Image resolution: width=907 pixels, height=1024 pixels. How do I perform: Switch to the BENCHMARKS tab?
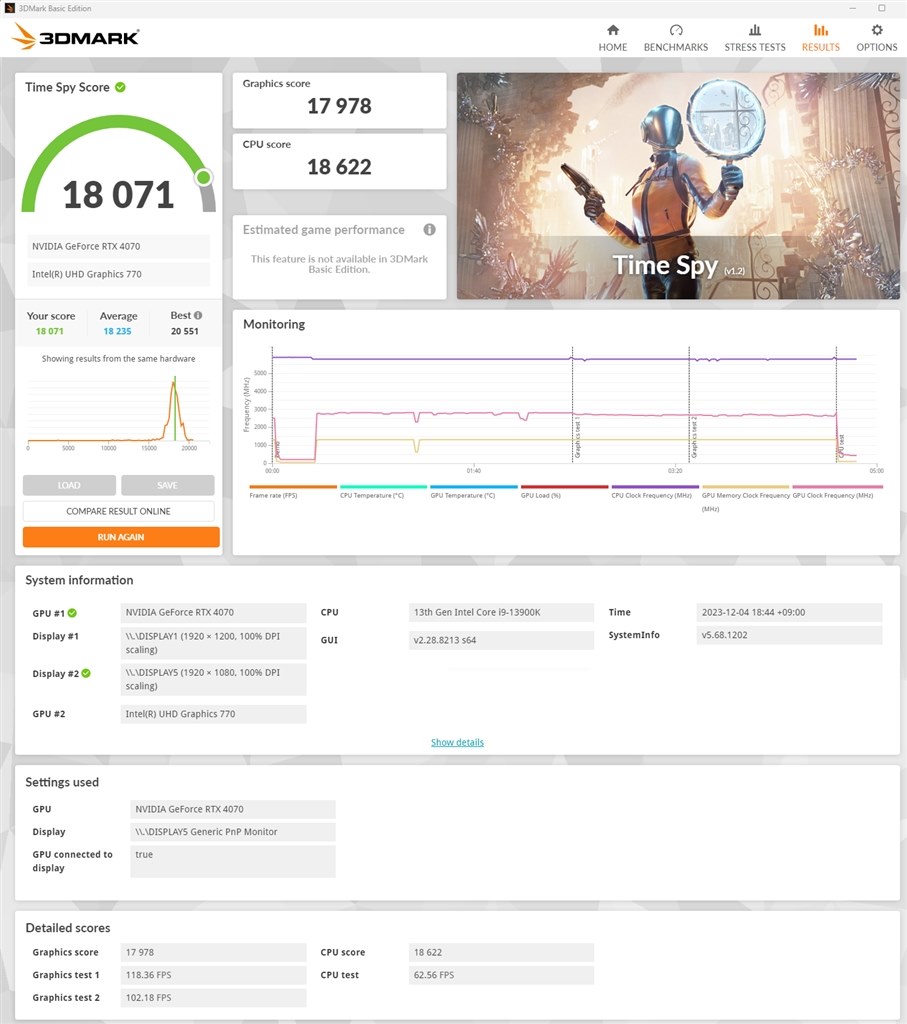(676, 38)
